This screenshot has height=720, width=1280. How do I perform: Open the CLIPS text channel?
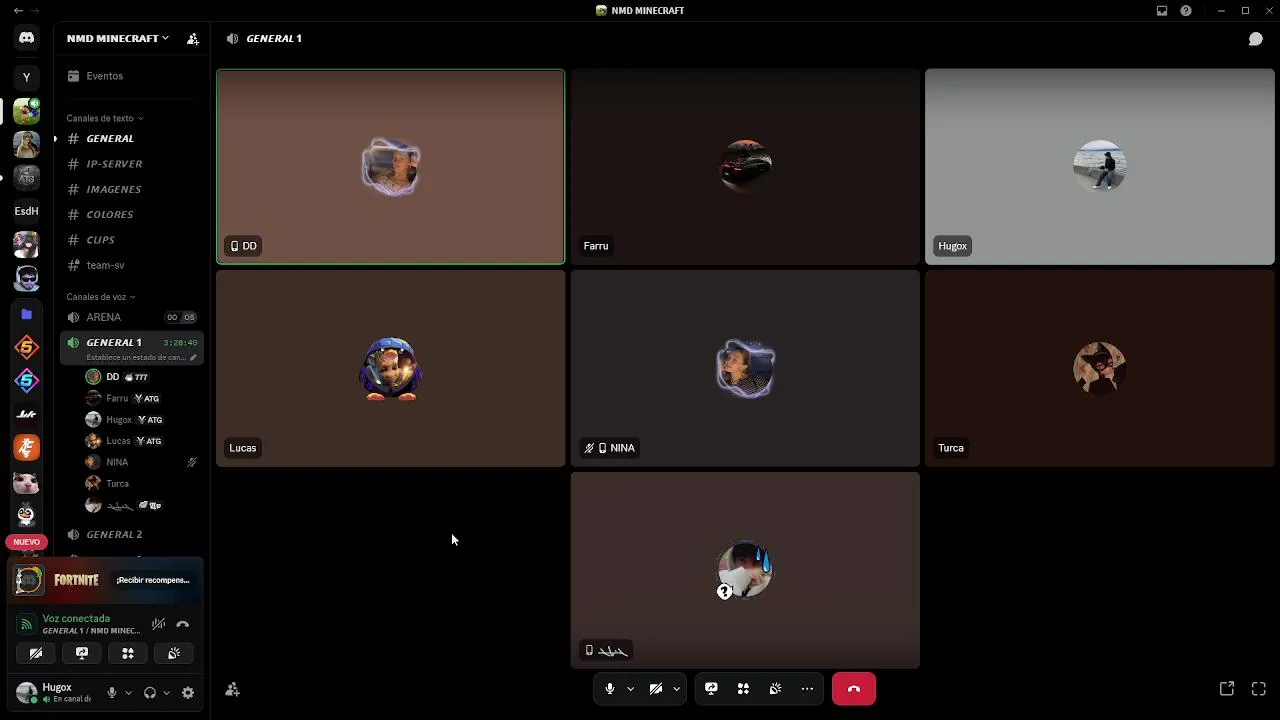click(x=131, y=240)
